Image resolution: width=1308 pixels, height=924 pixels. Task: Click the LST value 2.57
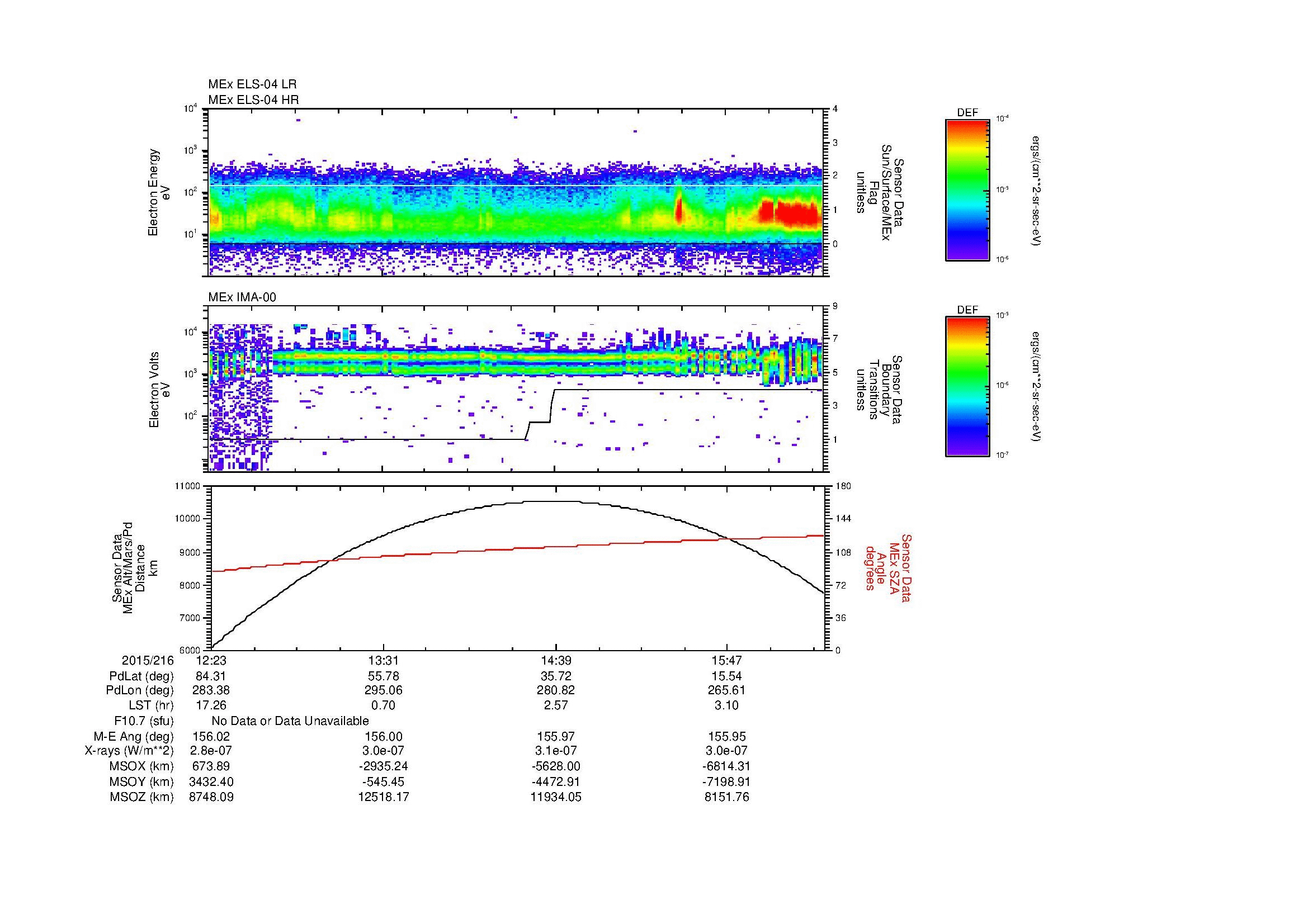(x=556, y=705)
